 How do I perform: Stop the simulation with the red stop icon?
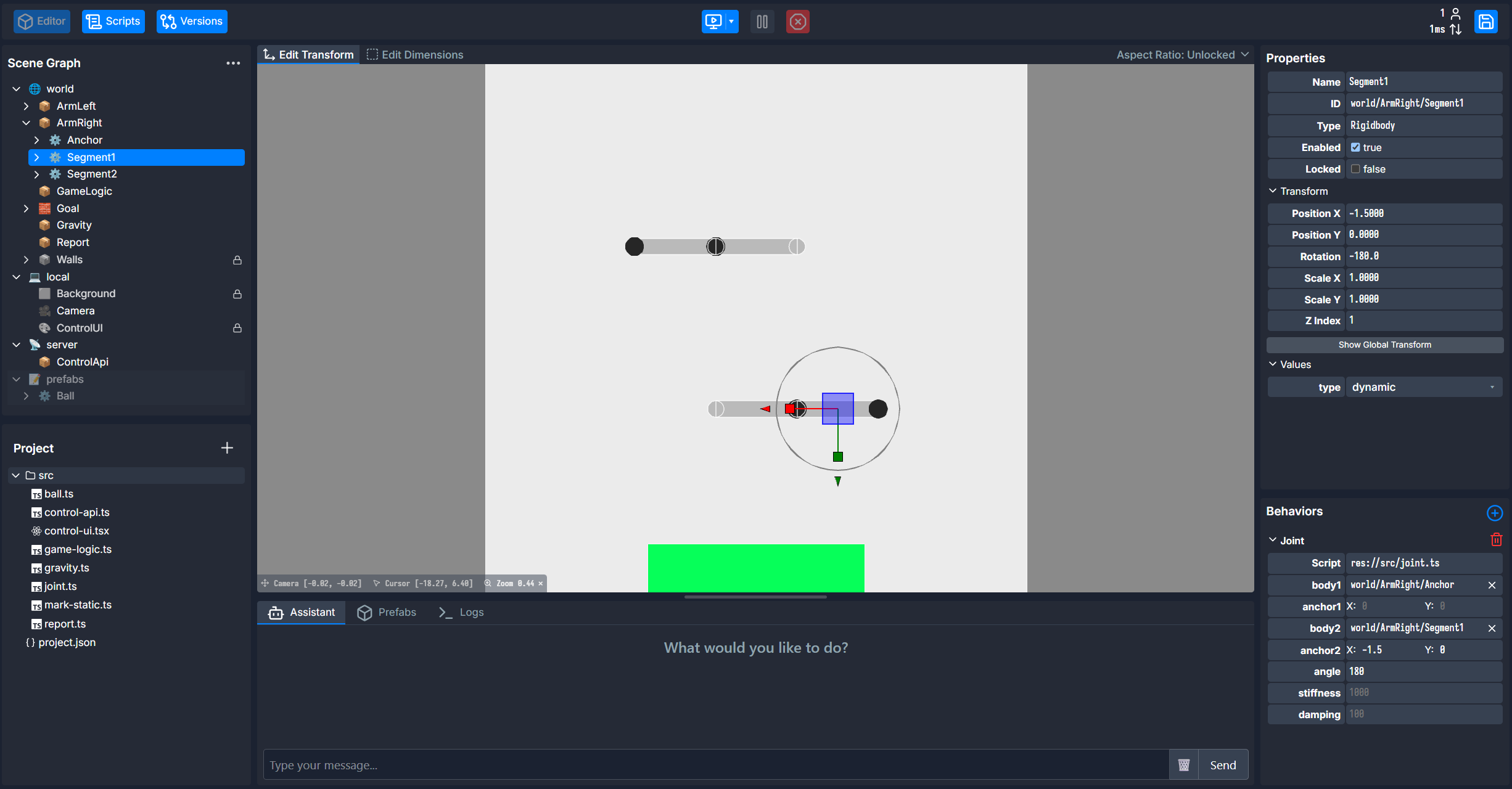(x=798, y=21)
